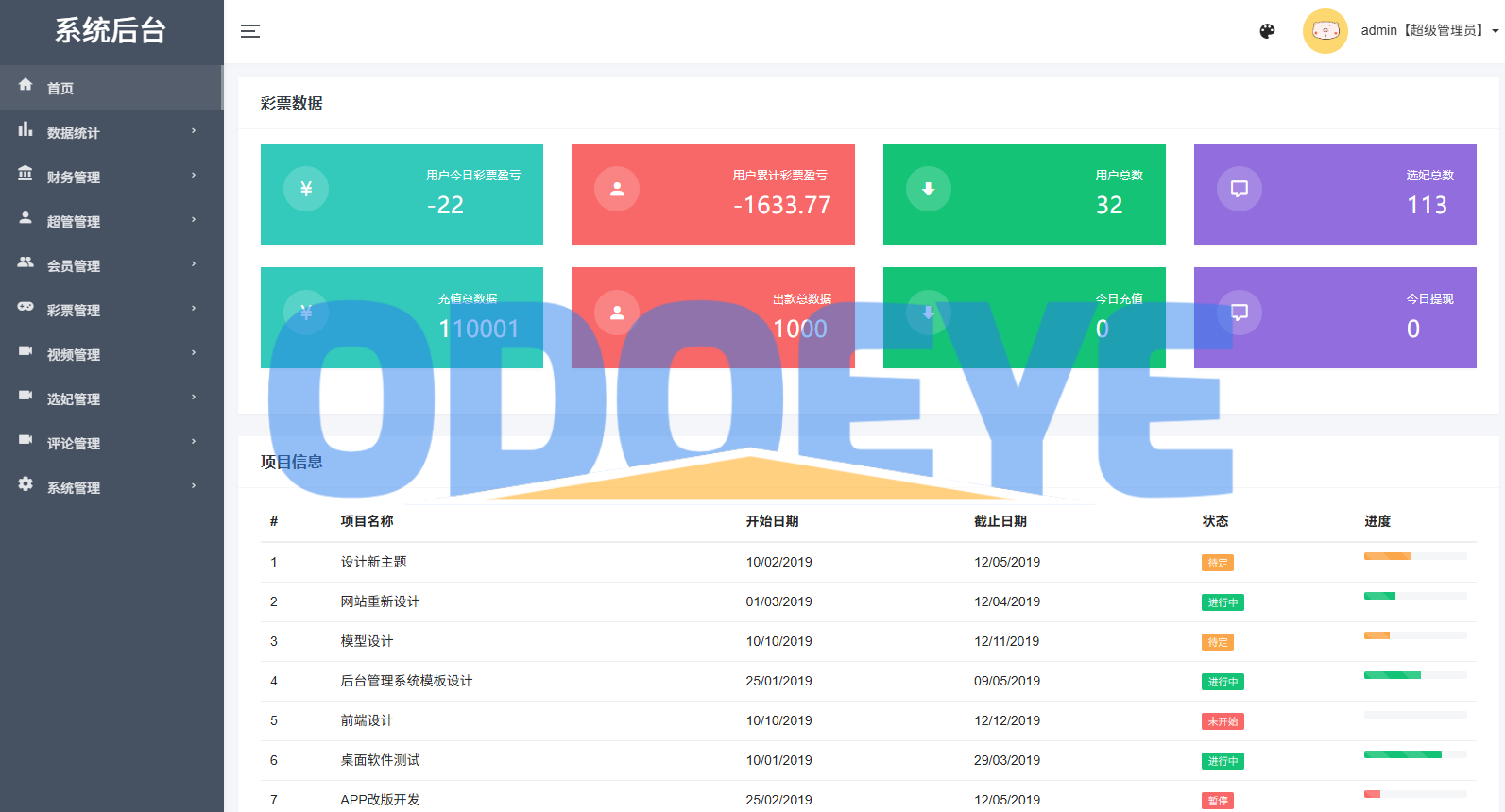Click the 彩票管理 gamepad icon
Screen dimensions: 1505x812
(26, 307)
